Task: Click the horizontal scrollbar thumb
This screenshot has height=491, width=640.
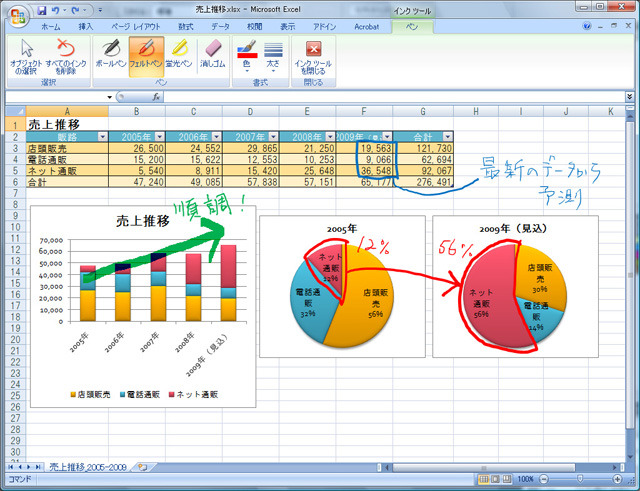Action: tap(484, 467)
